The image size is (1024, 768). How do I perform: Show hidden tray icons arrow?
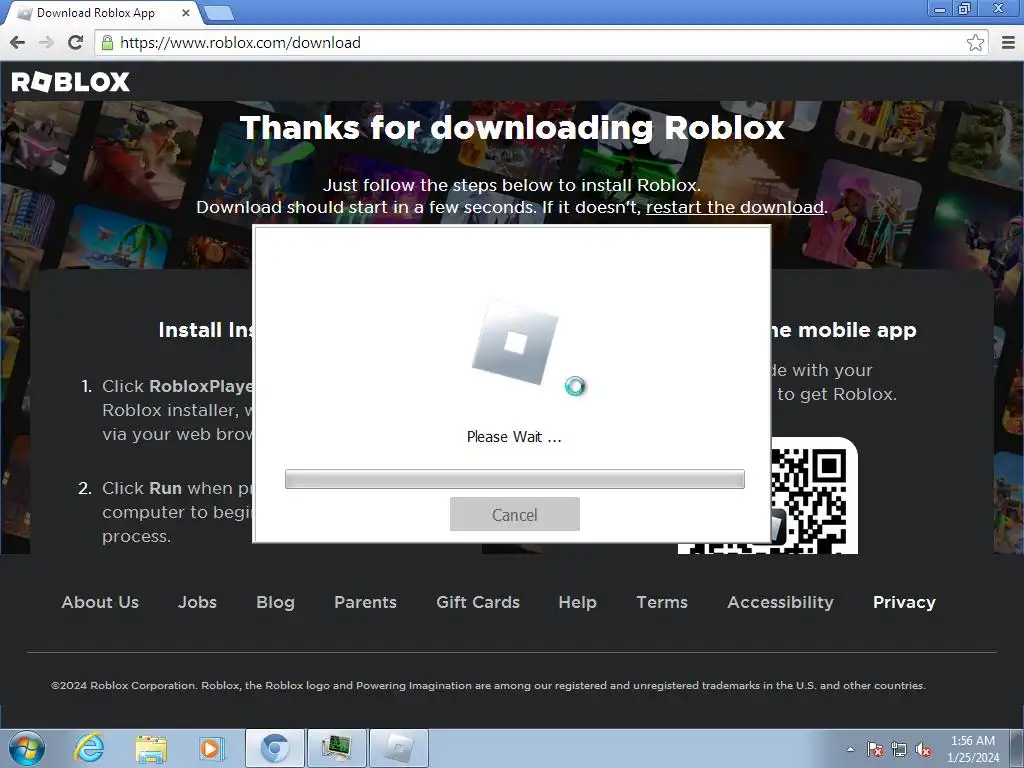pyautogui.click(x=850, y=749)
